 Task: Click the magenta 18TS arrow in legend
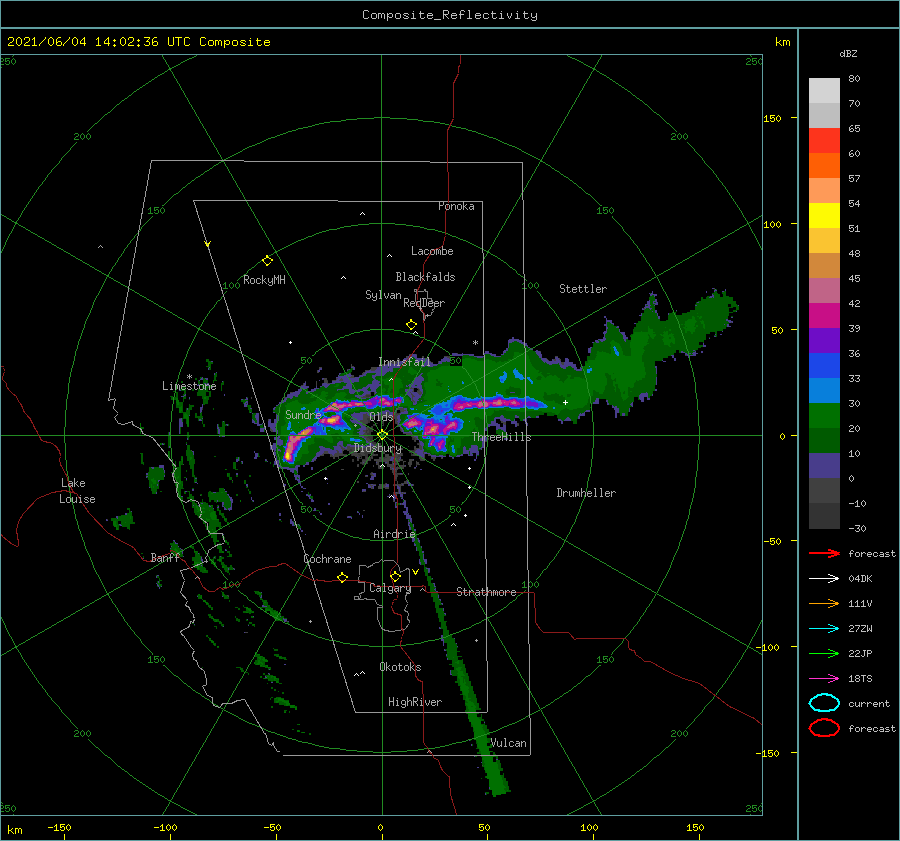point(824,679)
